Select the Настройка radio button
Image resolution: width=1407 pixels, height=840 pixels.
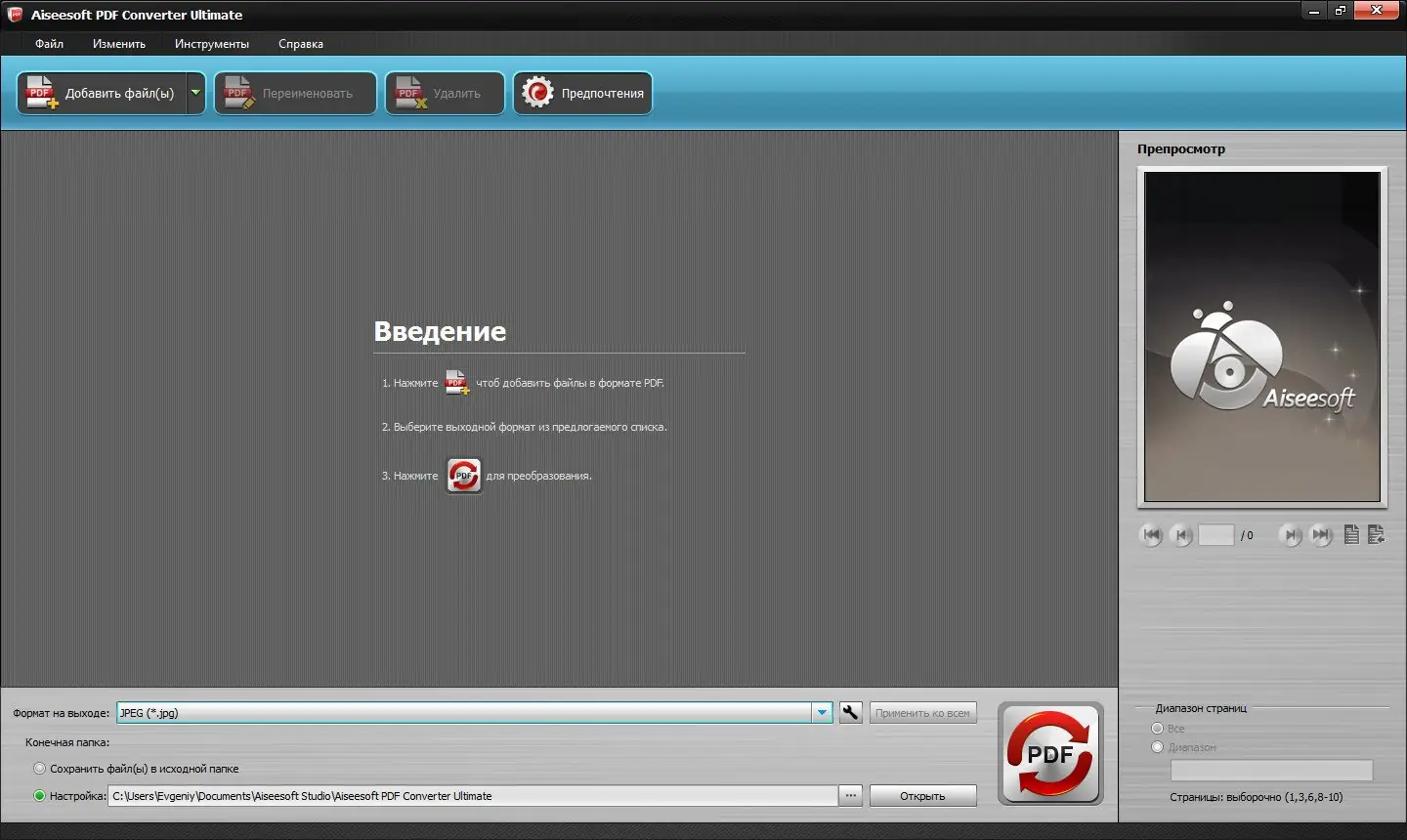[x=40, y=796]
